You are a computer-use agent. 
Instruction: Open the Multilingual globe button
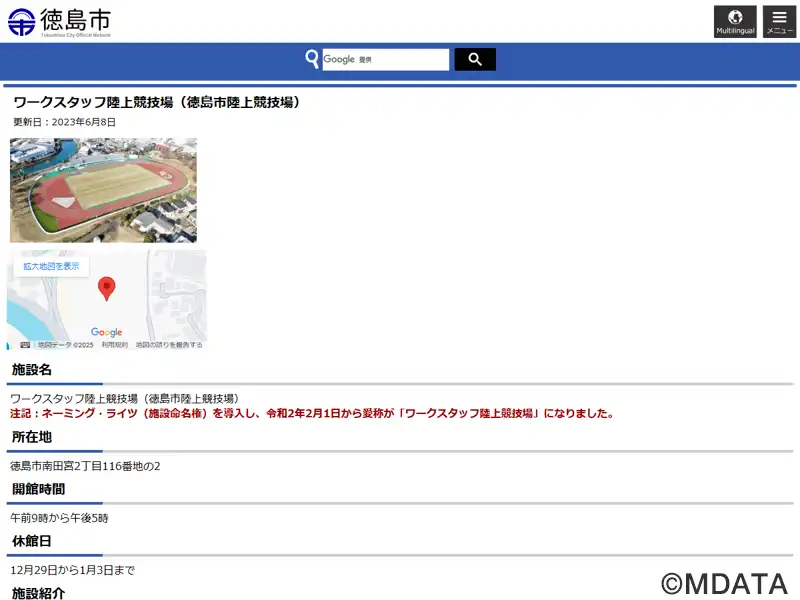coord(735,22)
